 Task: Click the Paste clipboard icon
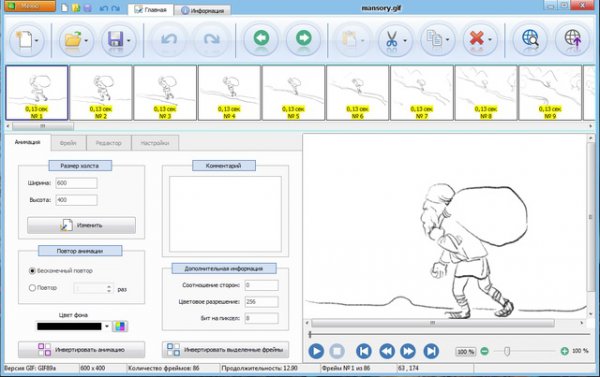click(x=349, y=39)
